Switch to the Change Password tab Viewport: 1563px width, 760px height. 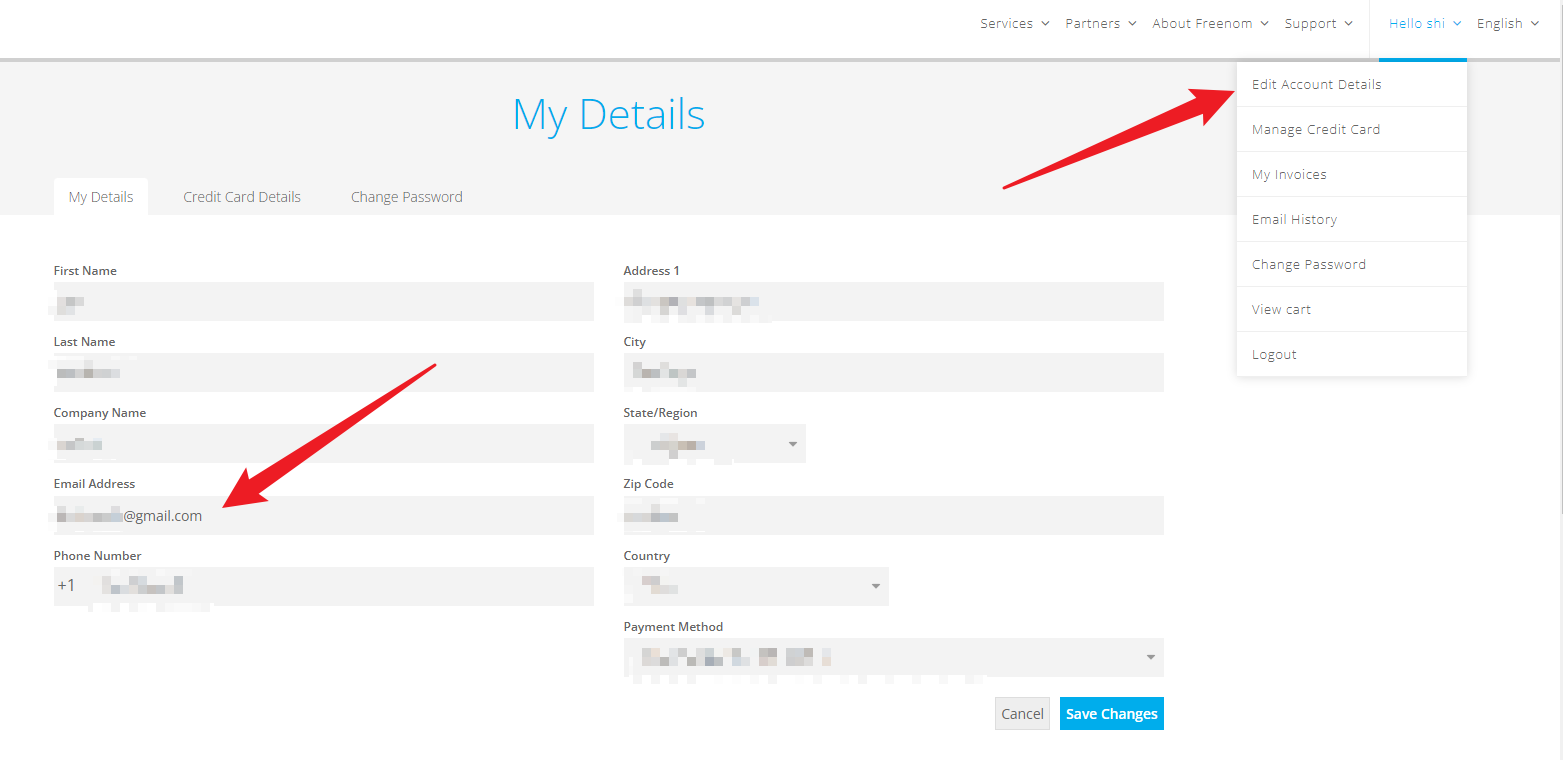(406, 197)
